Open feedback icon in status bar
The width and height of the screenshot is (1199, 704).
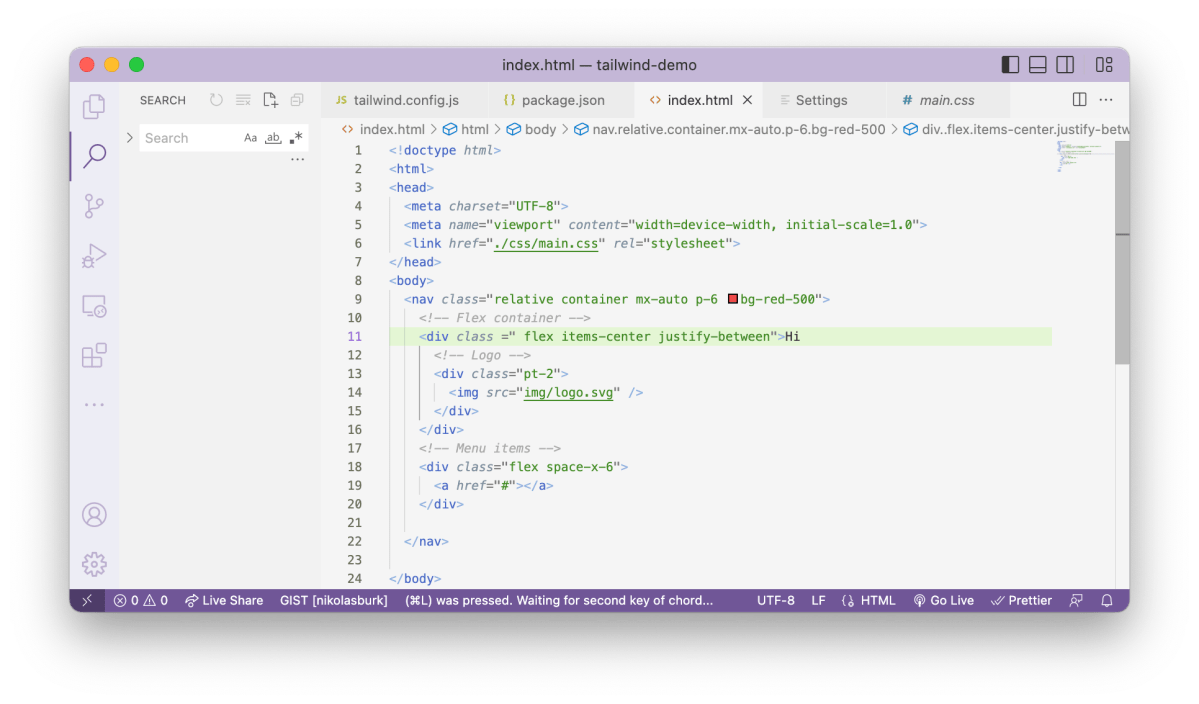1076,601
